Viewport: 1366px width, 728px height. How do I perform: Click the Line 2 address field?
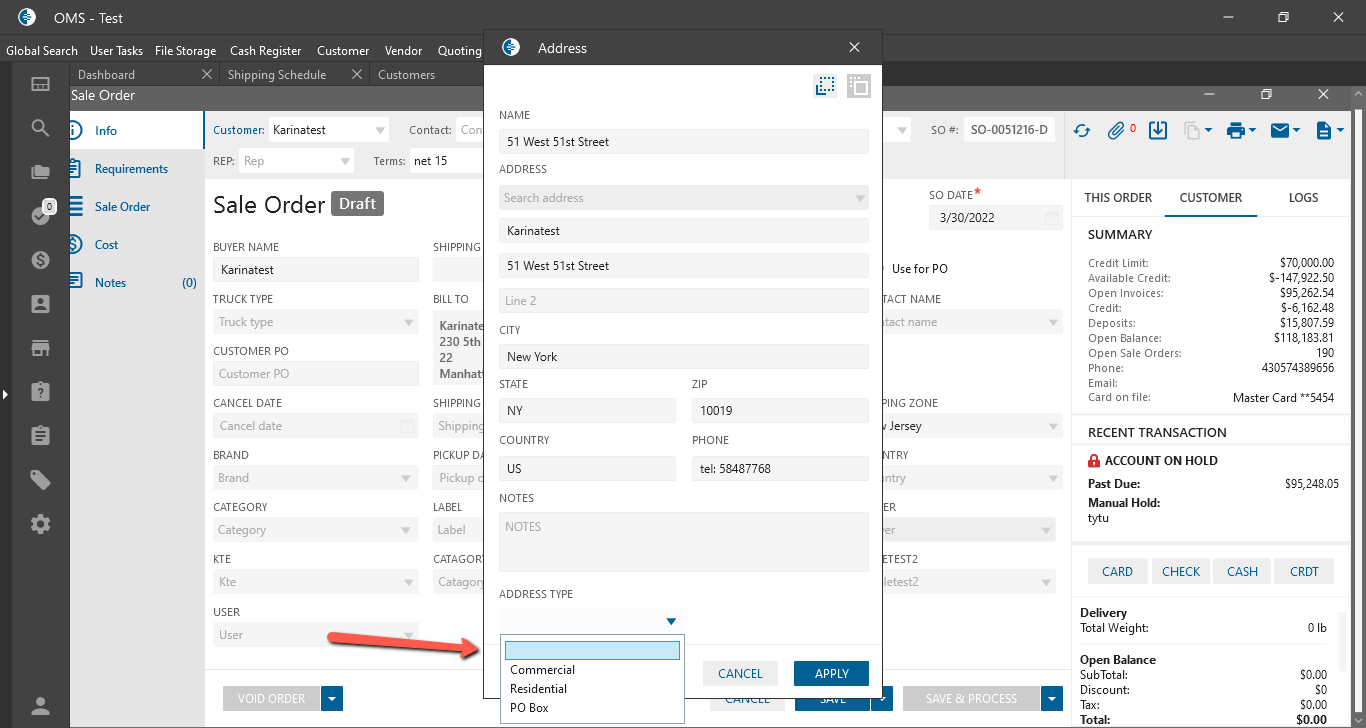click(x=684, y=301)
